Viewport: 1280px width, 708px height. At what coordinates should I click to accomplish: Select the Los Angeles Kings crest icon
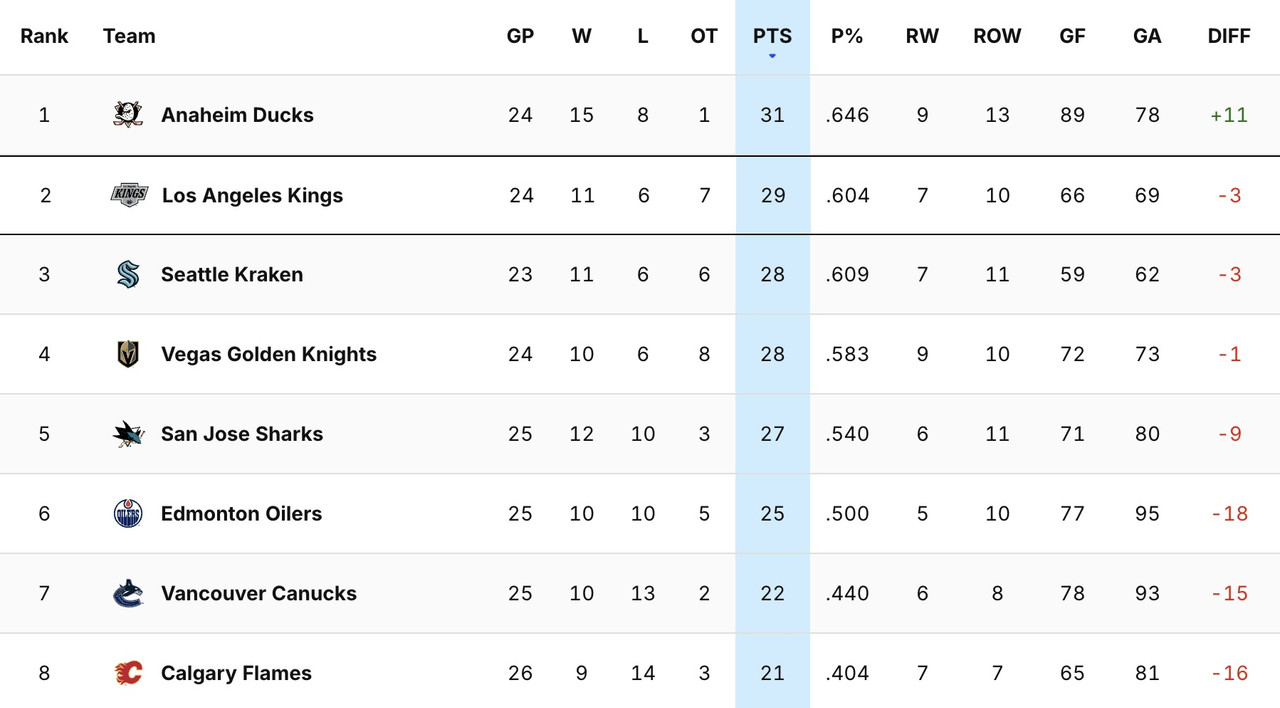(x=127, y=194)
